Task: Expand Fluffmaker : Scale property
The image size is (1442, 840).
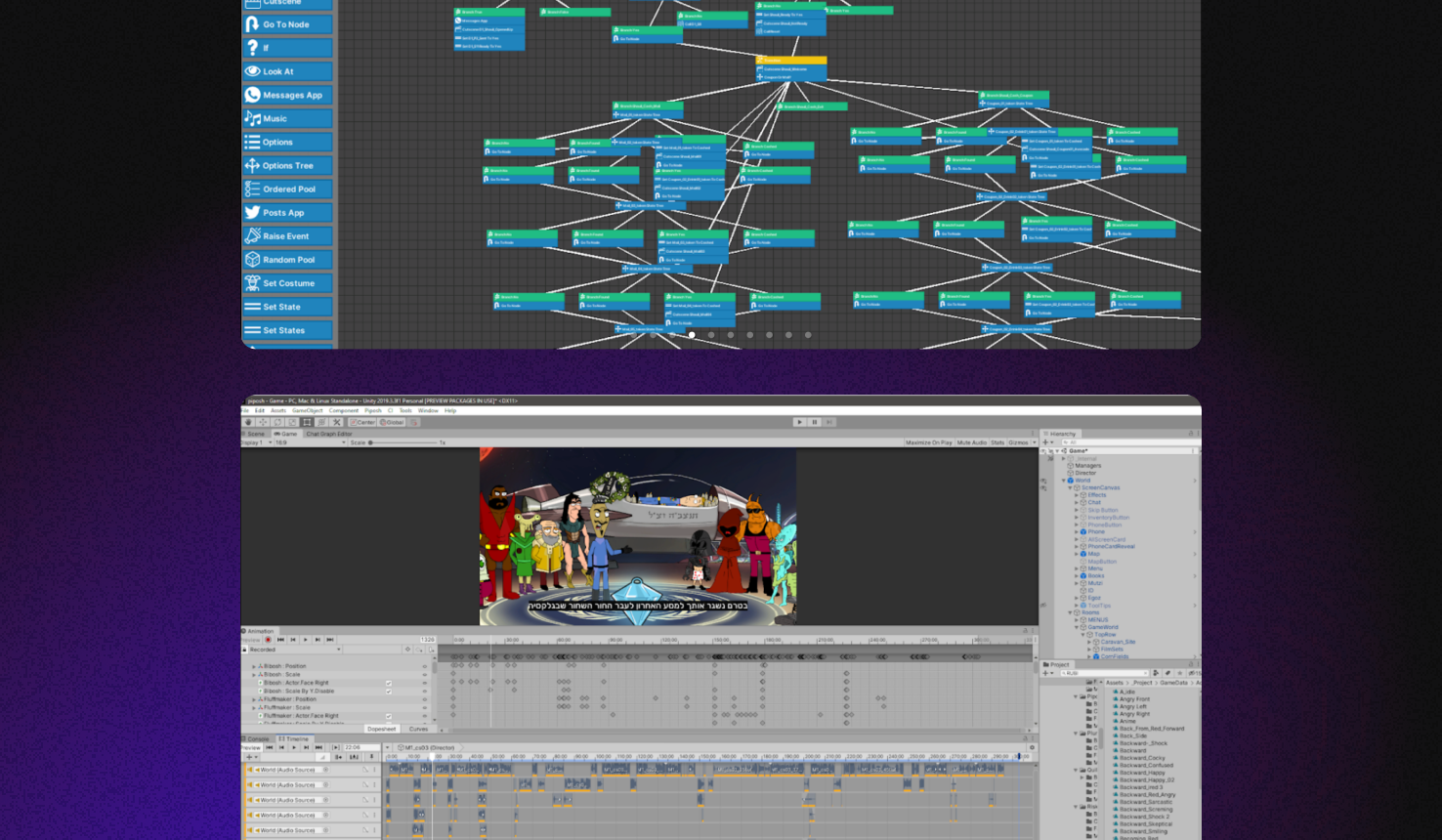Action: [x=254, y=707]
